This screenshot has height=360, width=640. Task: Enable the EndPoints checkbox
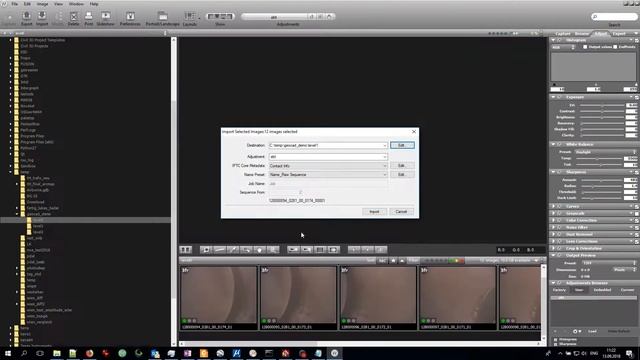coord(615,47)
